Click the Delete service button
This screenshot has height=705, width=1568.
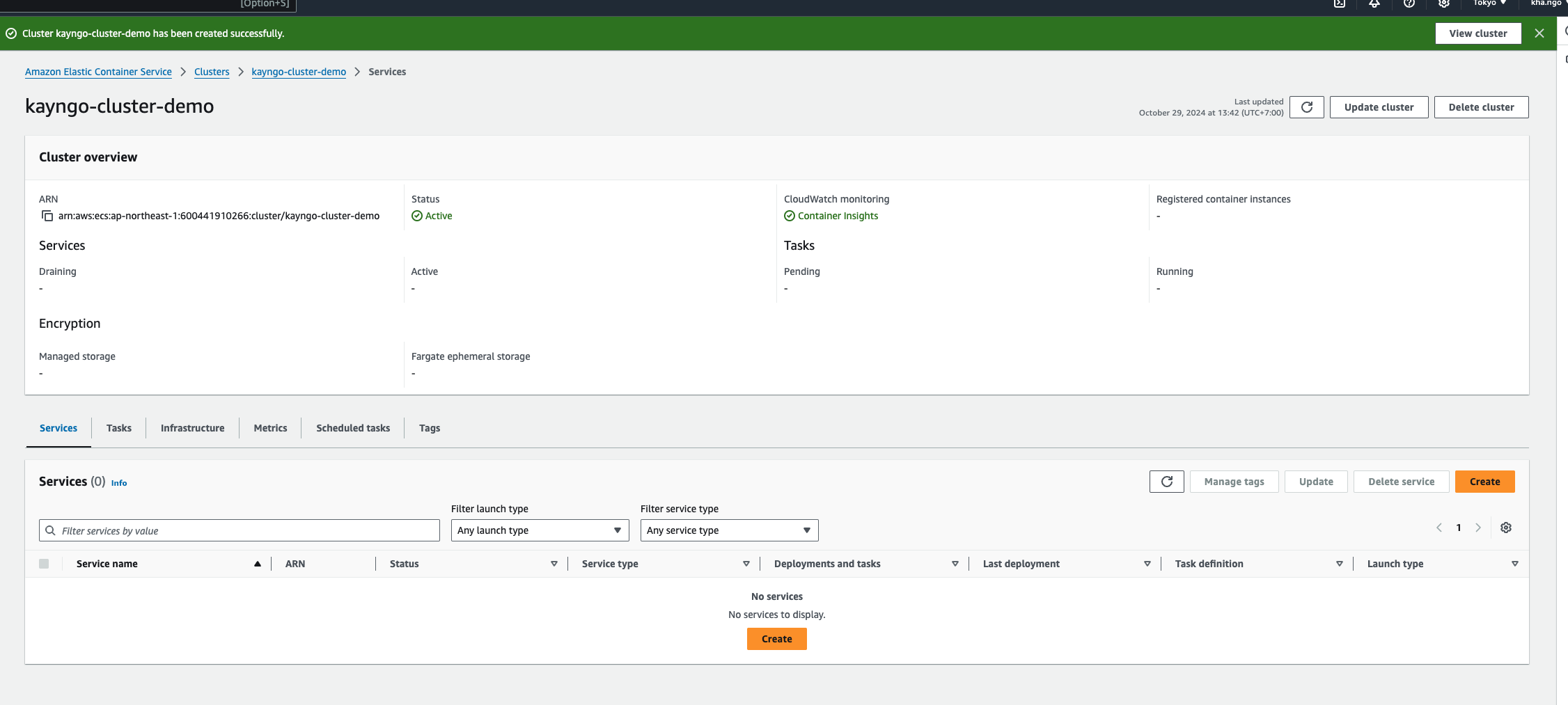click(x=1401, y=482)
